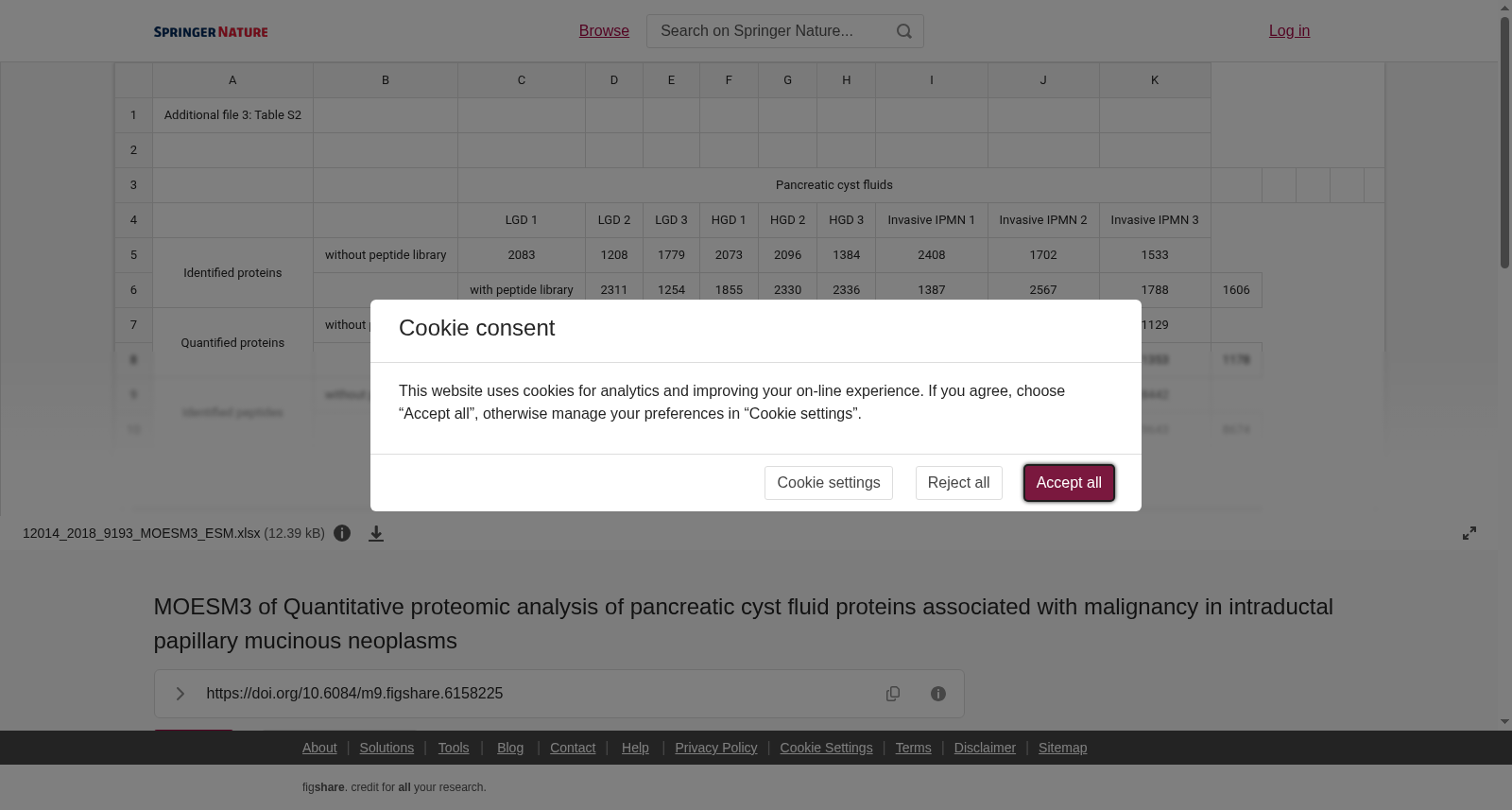
Task: Reject all cookies
Action: [x=958, y=483]
